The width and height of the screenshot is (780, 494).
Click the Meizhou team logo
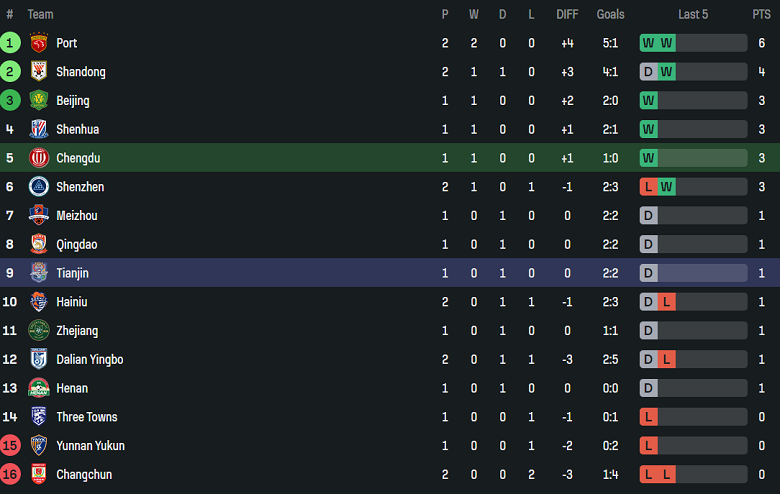tap(39, 215)
